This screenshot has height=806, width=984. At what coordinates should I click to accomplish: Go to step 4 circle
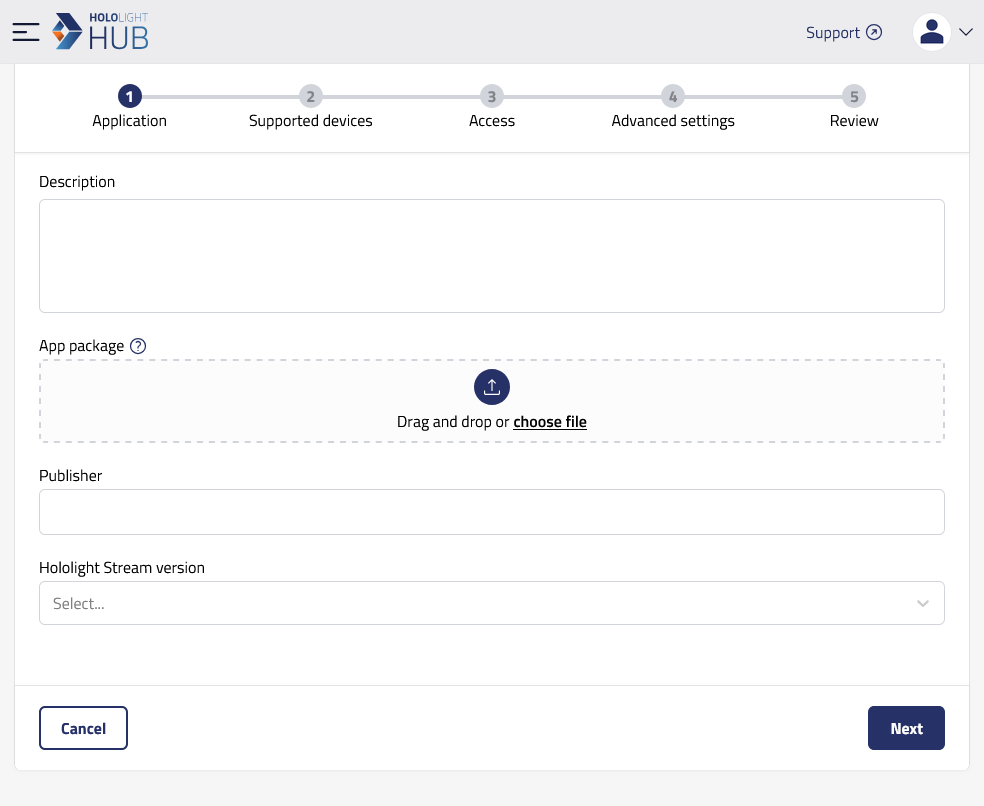point(673,97)
